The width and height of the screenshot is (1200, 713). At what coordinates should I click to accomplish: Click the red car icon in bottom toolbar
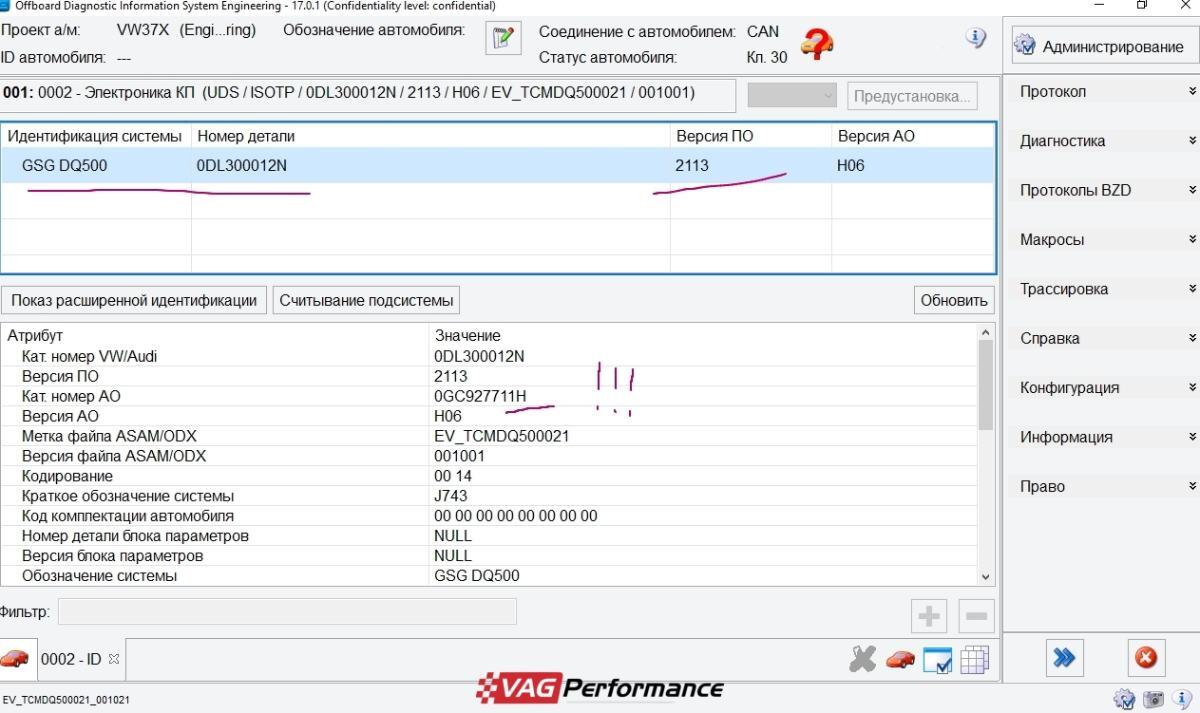pos(900,659)
